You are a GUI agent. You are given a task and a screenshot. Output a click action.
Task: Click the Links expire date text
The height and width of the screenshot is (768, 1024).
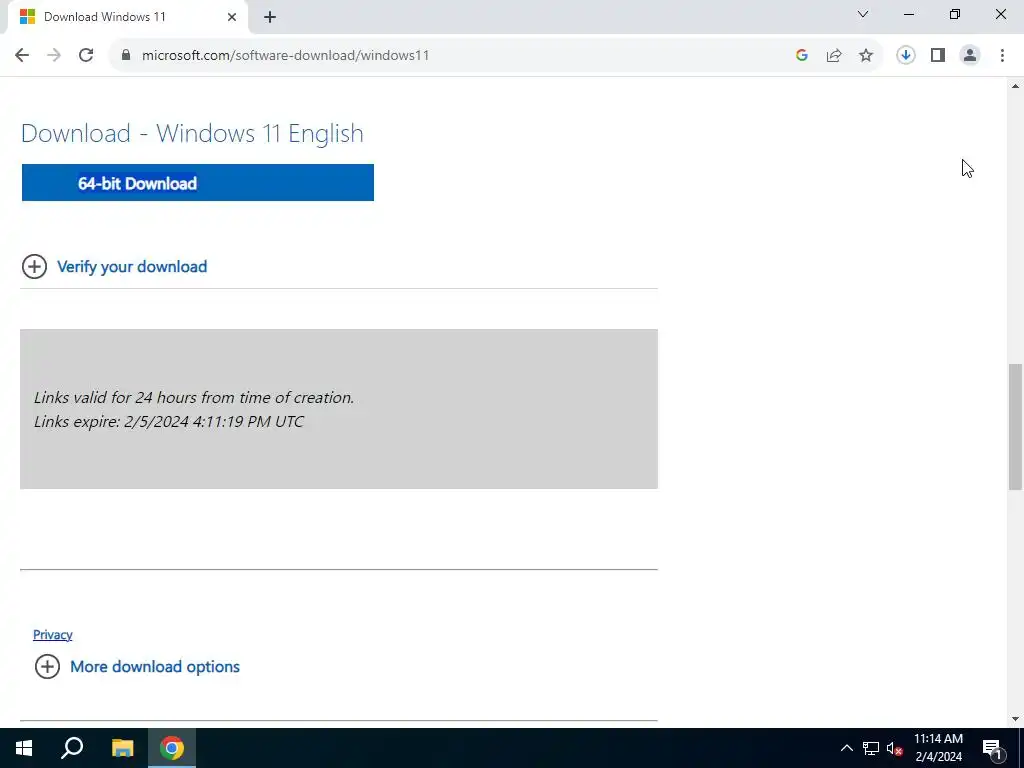pos(168,422)
